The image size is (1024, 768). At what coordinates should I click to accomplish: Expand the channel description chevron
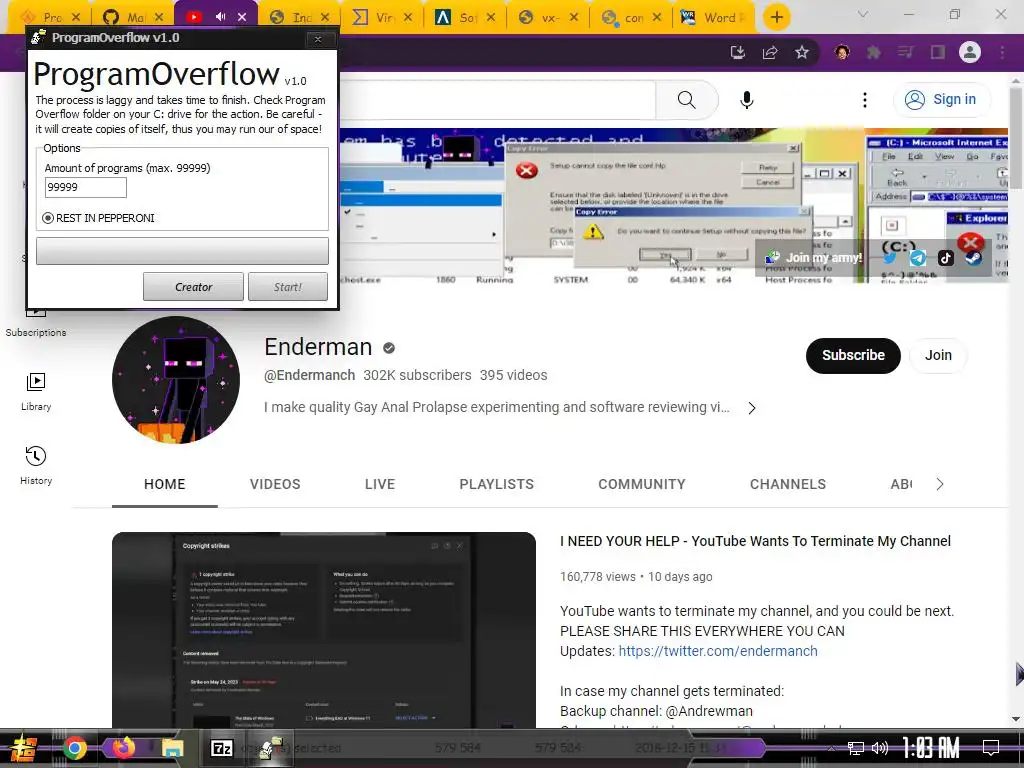pyautogui.click(x=752, y=408)
